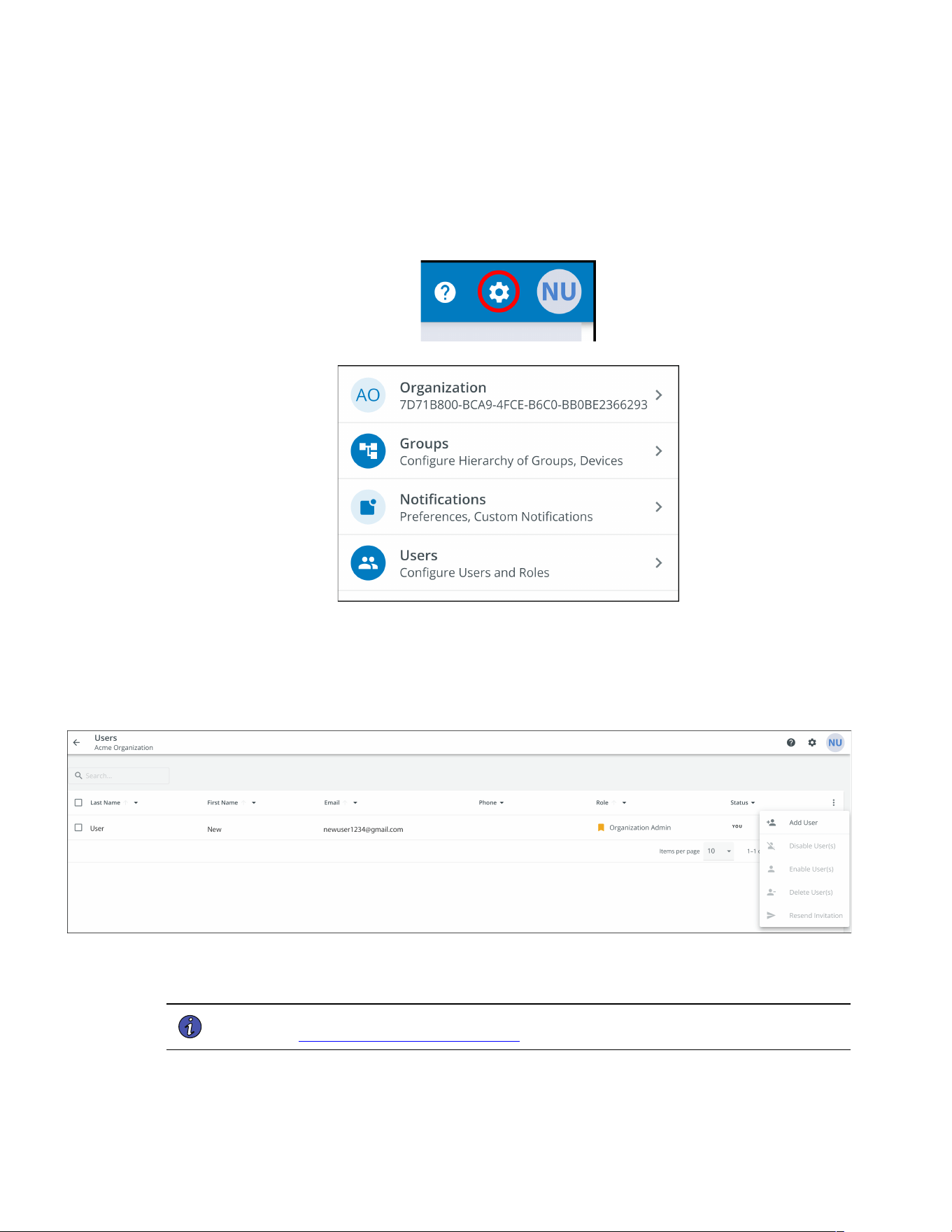Click the Disable User(s) crossed-out person icon
The width and height of the screenshot is (952, 1232).
[771, 846]
